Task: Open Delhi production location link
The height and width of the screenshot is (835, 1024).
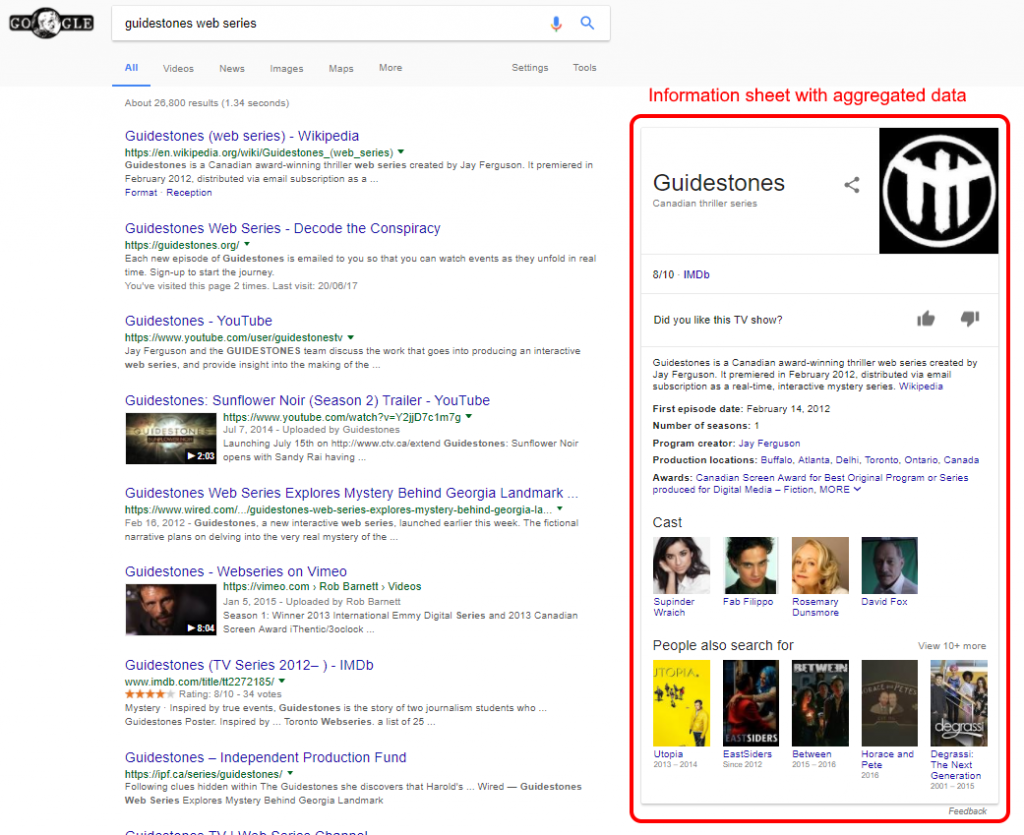Action: coord(848,460)
